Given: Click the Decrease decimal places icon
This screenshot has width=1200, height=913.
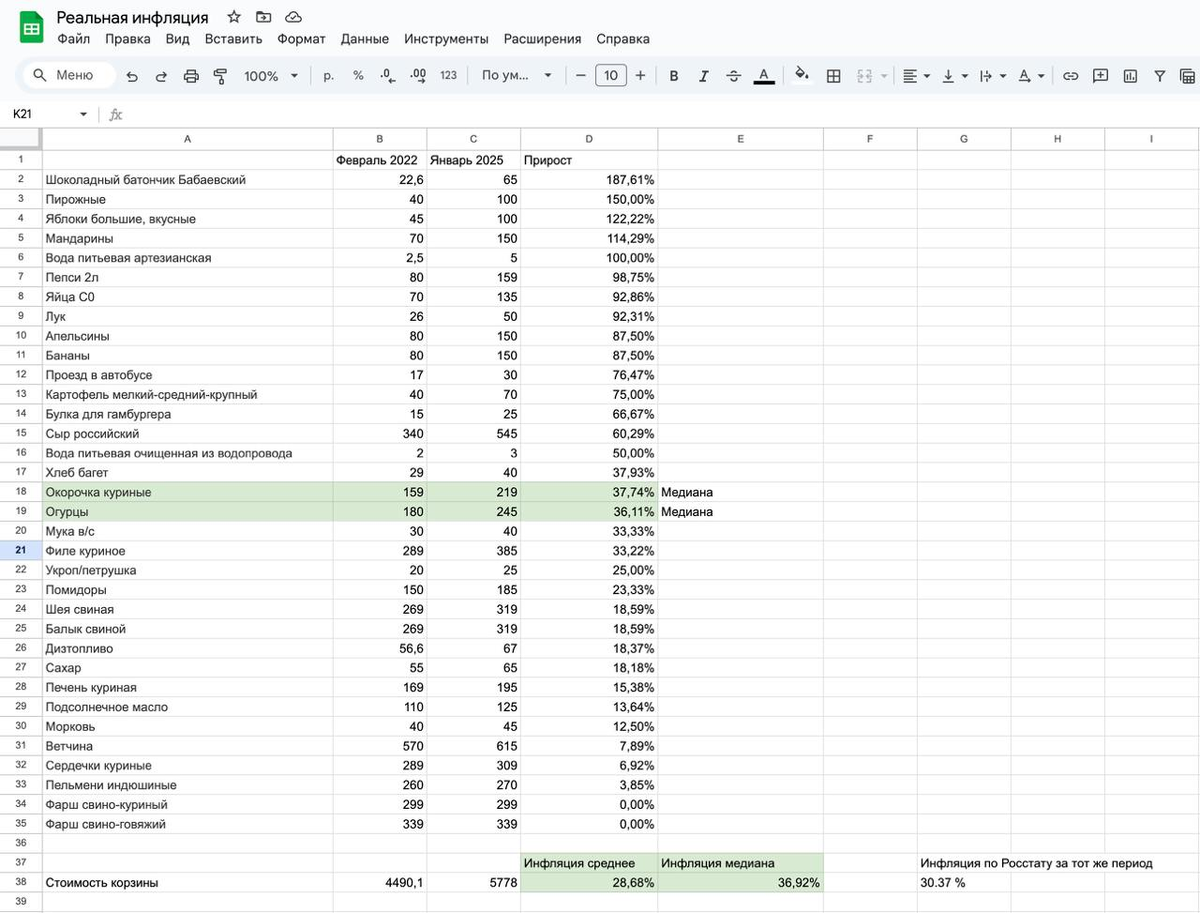Looking at the screenshot, I should point(388,75).
